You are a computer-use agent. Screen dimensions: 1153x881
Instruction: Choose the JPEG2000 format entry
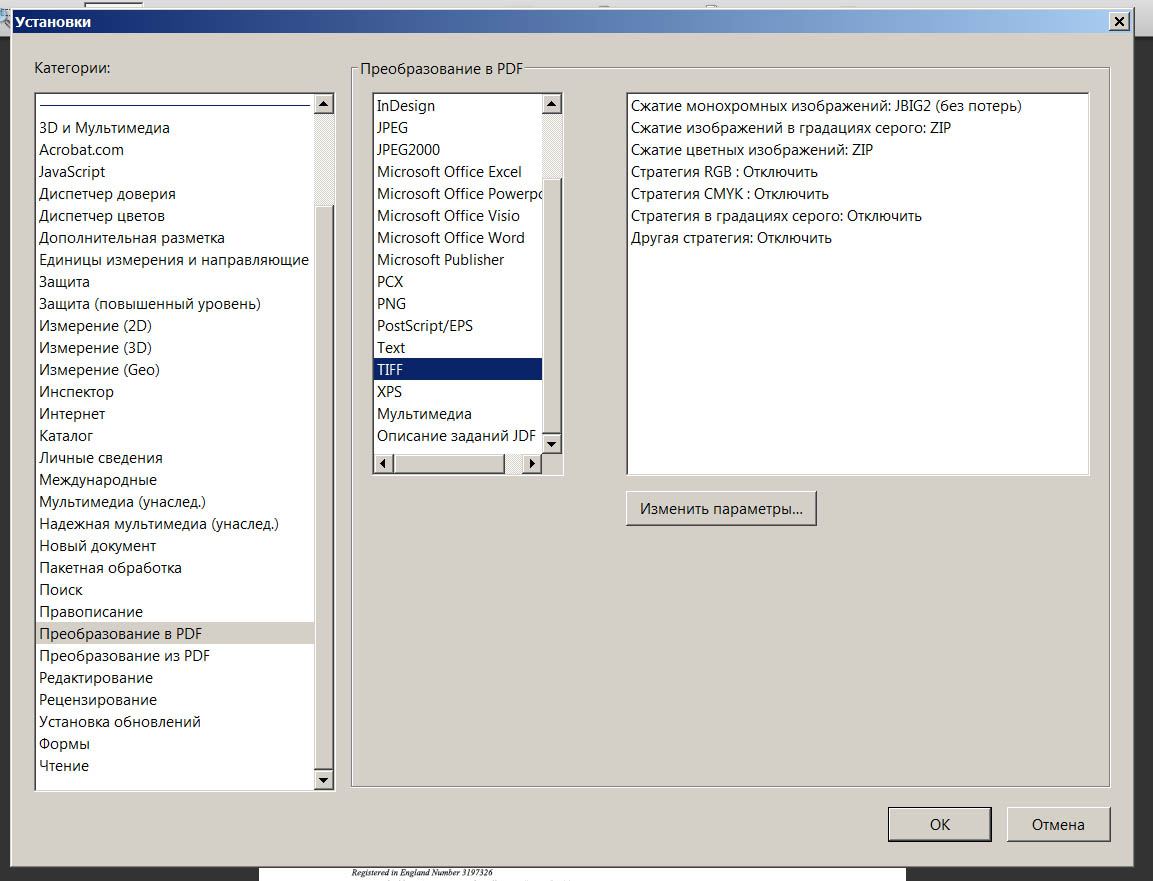(458, 149)
